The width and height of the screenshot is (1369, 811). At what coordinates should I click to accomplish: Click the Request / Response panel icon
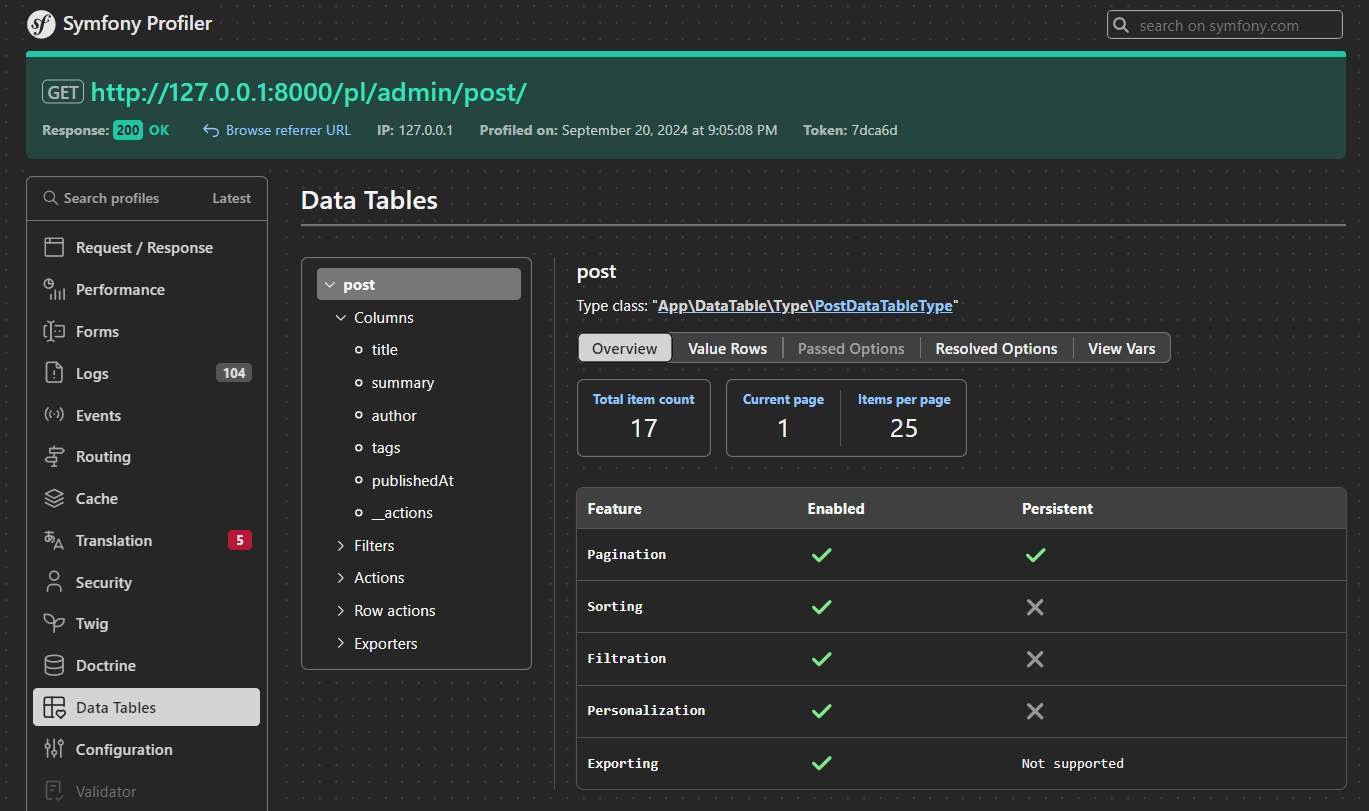[x=55, y=248]
